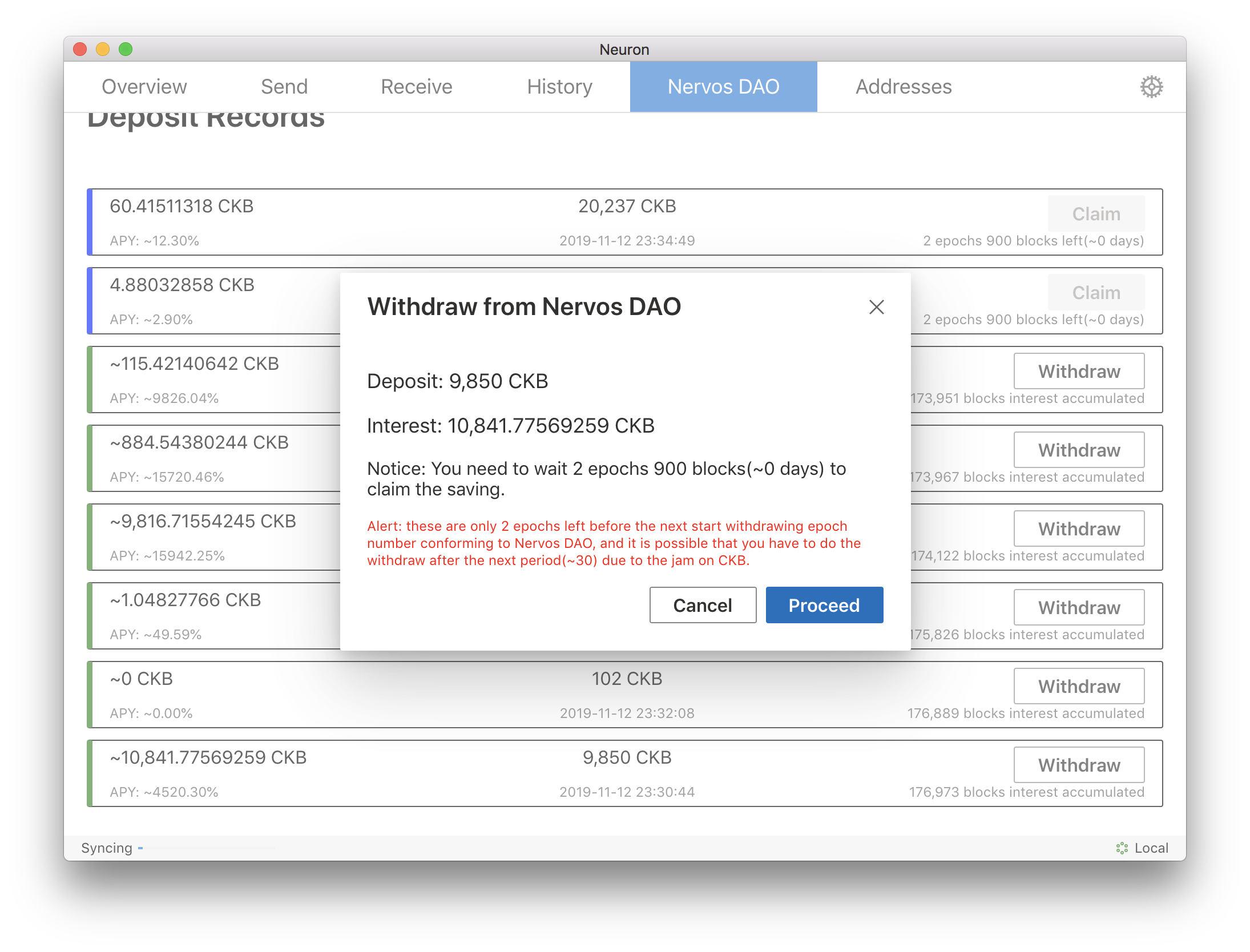Click the 176,889 blocks interest accumulated text

coord(1026,713)
